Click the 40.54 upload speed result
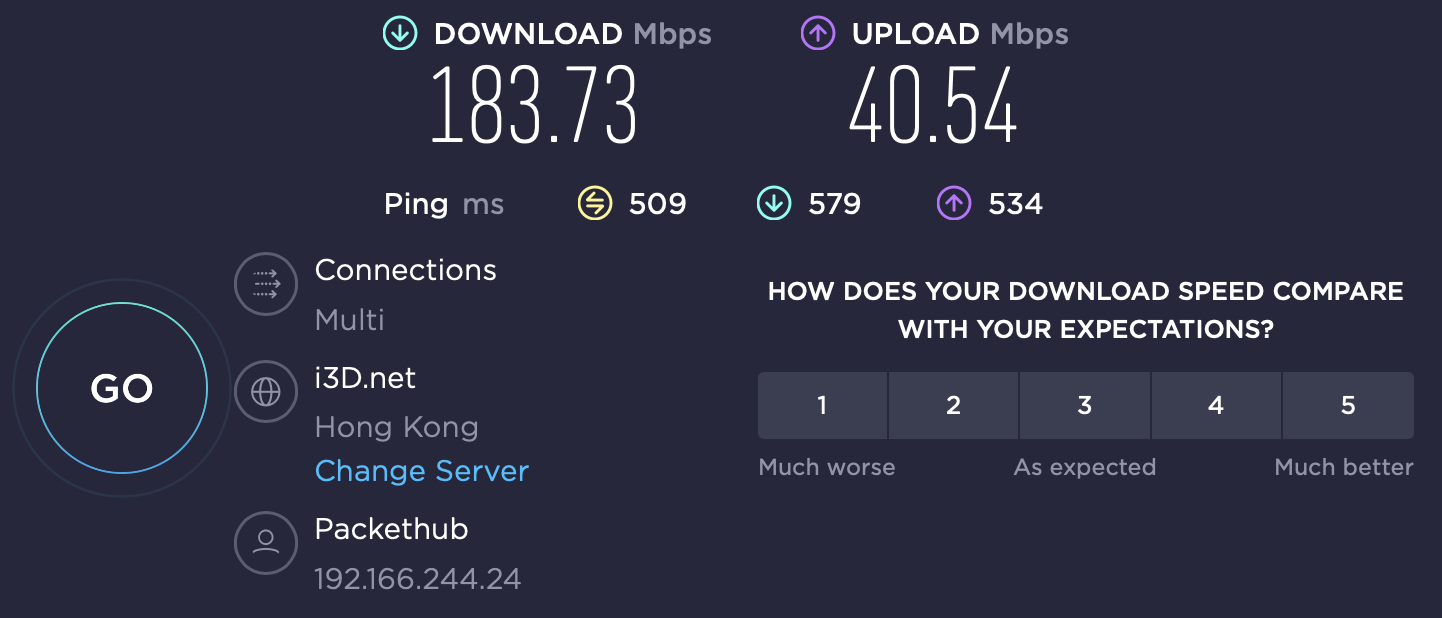 tap(933, 105)
